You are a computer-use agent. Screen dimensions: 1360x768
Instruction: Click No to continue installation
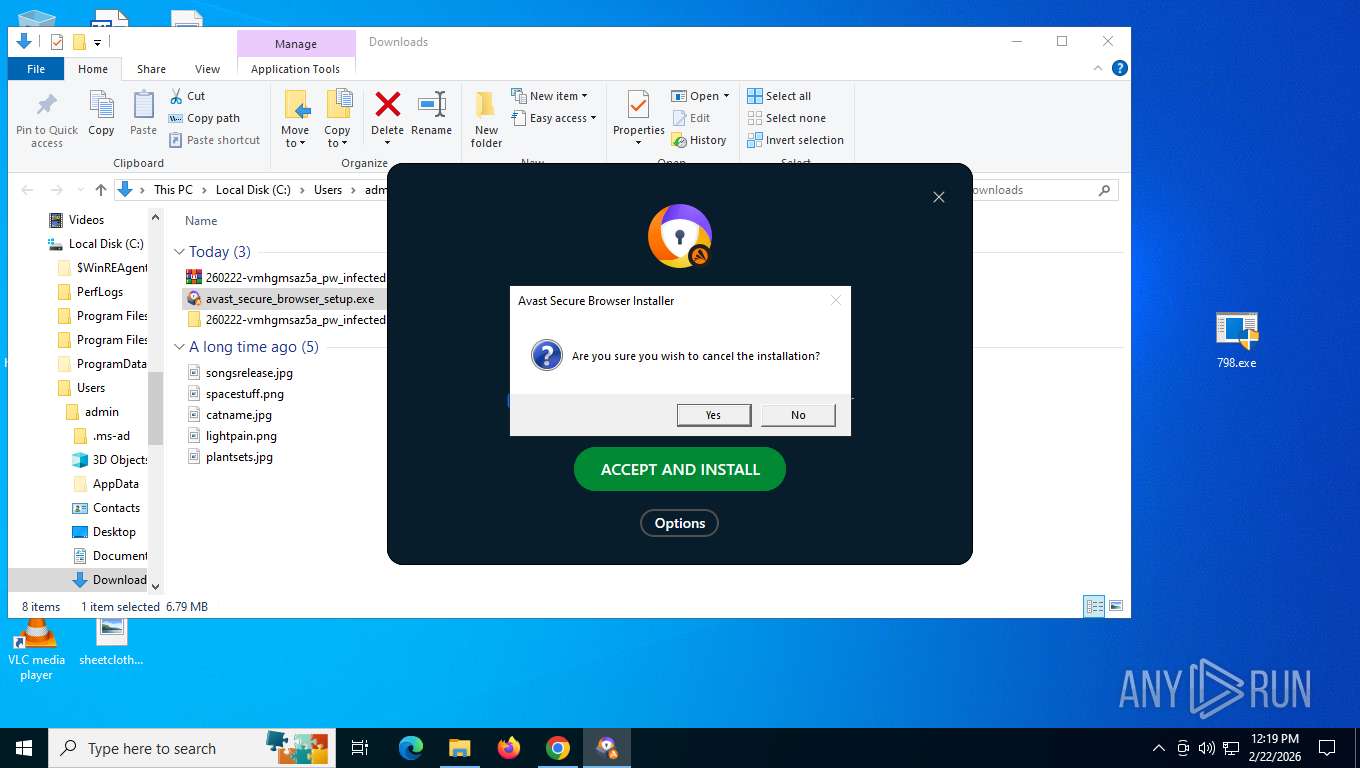point(798,415)
